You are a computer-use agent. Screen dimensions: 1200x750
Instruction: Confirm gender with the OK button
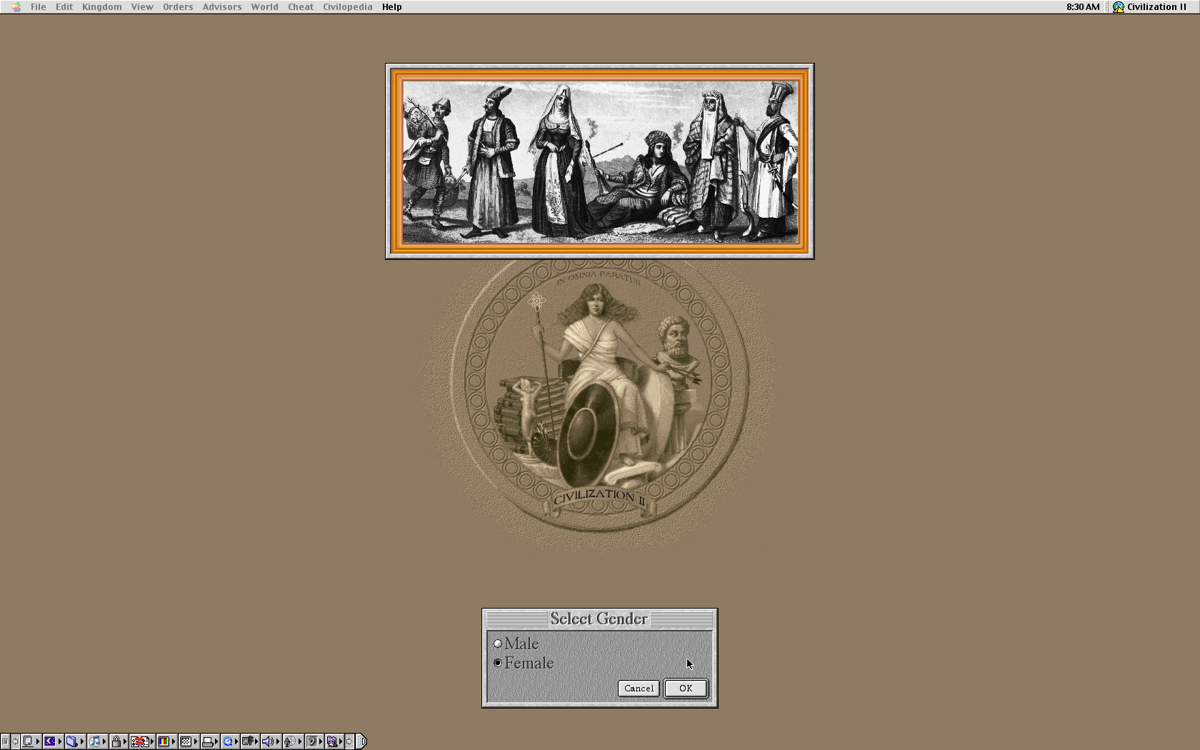coord(685,688)
